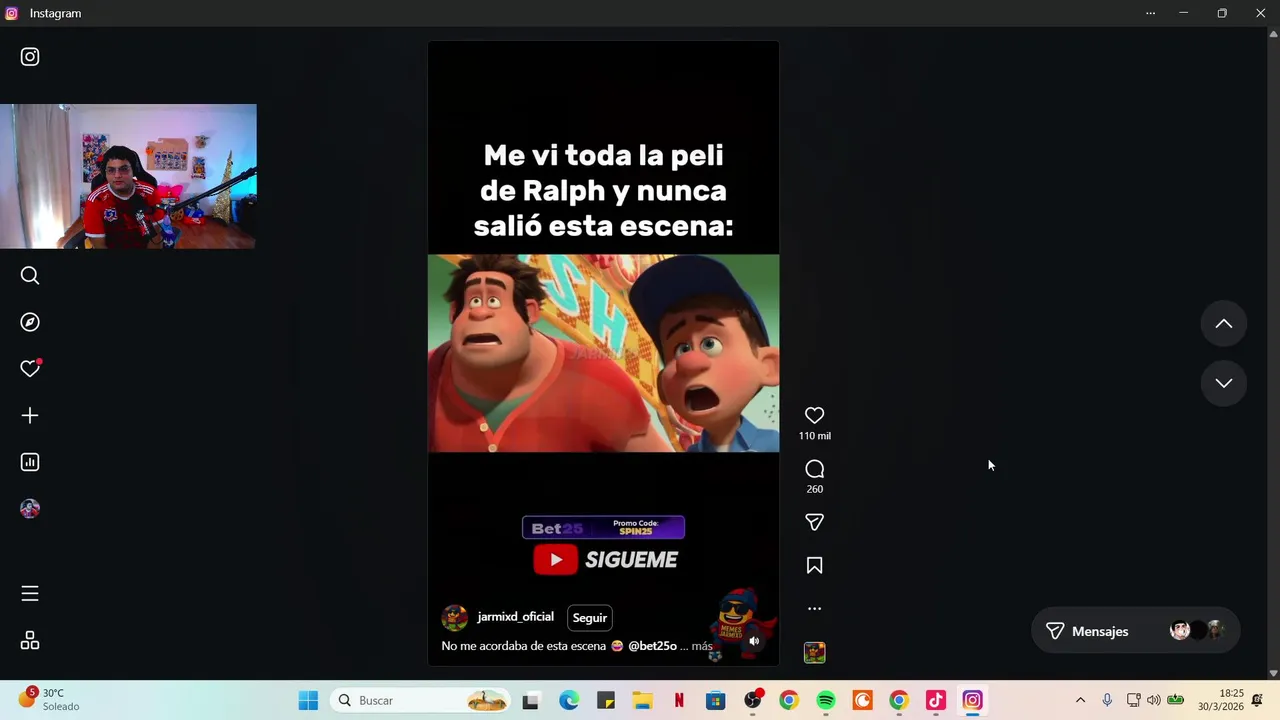
Task: Open jarmixd_oficial username link
Action: (515, 617)
